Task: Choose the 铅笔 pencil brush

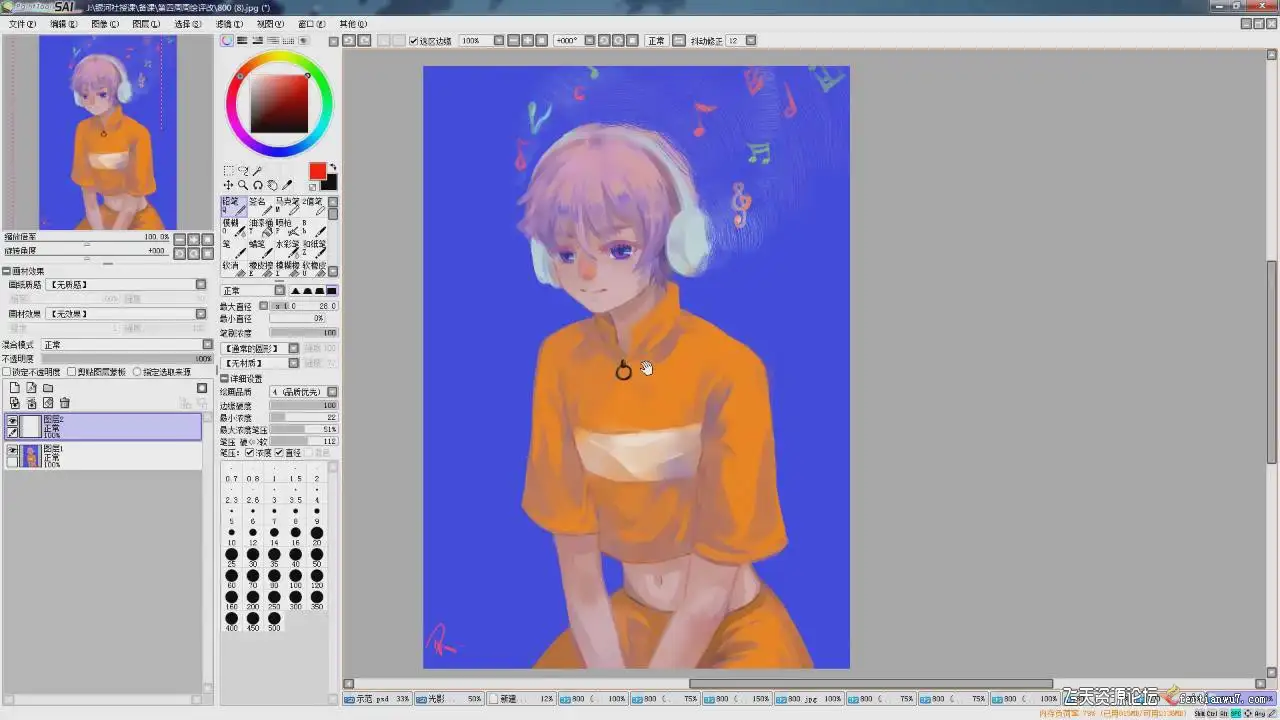Action: pos(234,207)
